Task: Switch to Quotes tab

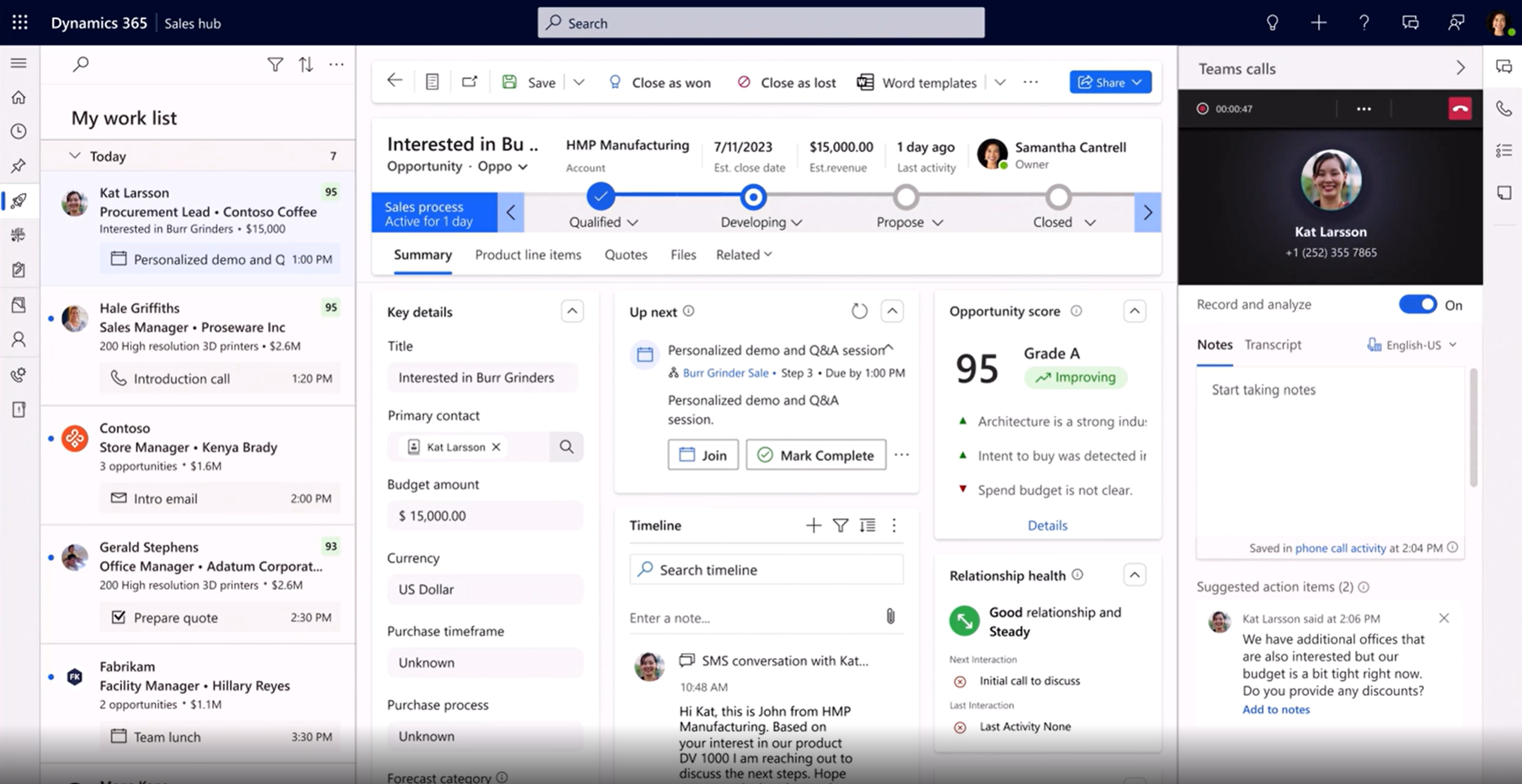Action: coord(625,255)
